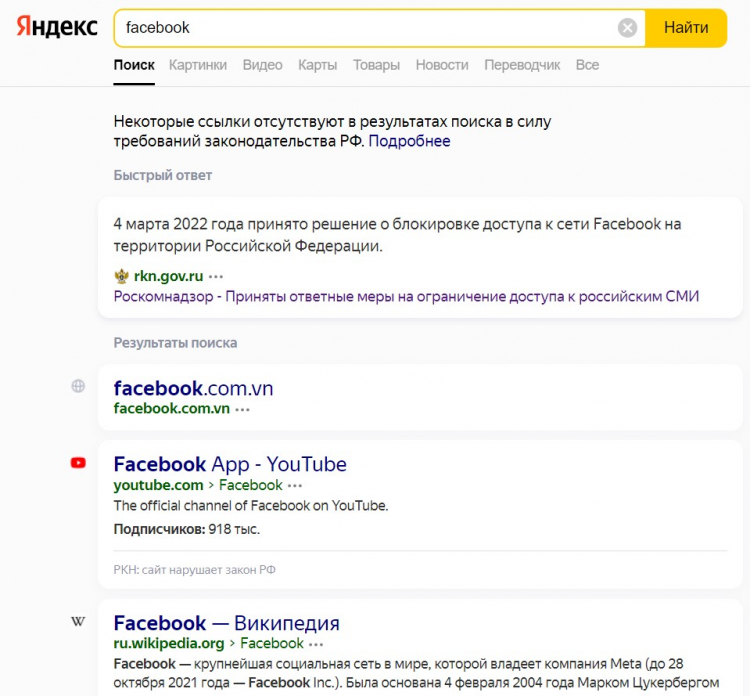Screen dimensions: 750x696
Task: Switch to the Картинки tab
Action: pos(198,65)
